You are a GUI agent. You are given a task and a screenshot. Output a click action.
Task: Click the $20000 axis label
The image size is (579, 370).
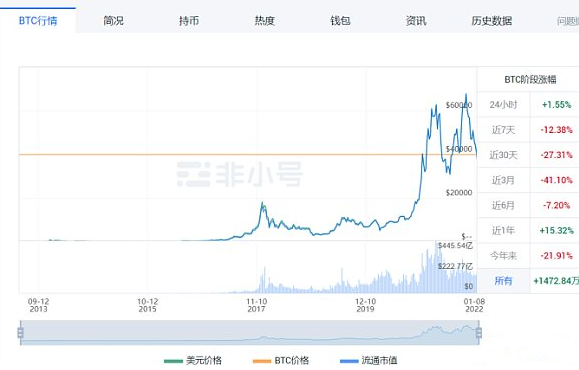[459, 192]
